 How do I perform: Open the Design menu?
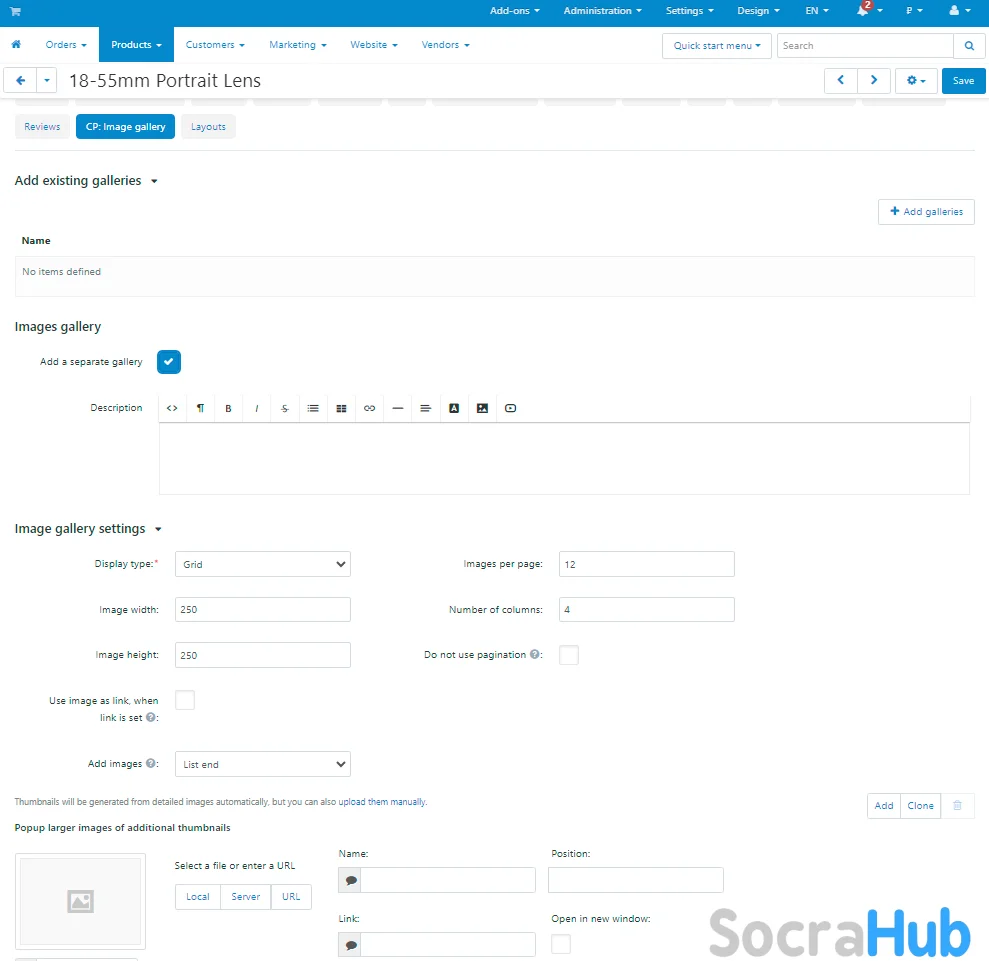pyautogui.click(x=758, y=11)
